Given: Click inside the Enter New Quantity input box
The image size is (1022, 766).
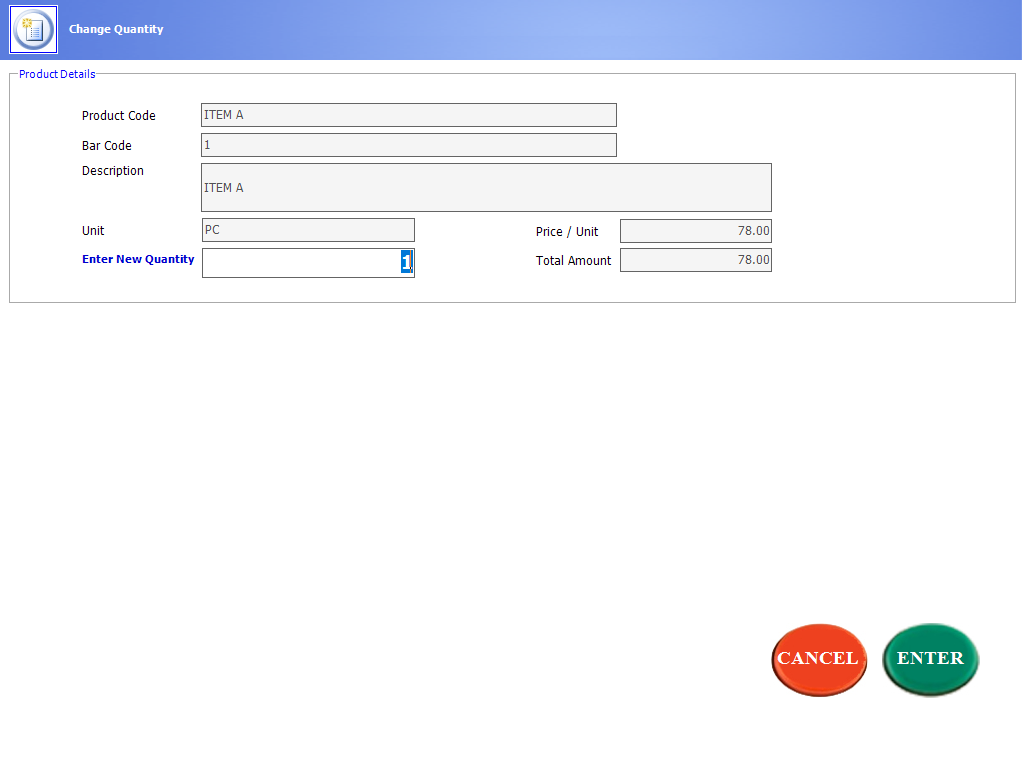Looking at the screenshot, I should [300, 262].
